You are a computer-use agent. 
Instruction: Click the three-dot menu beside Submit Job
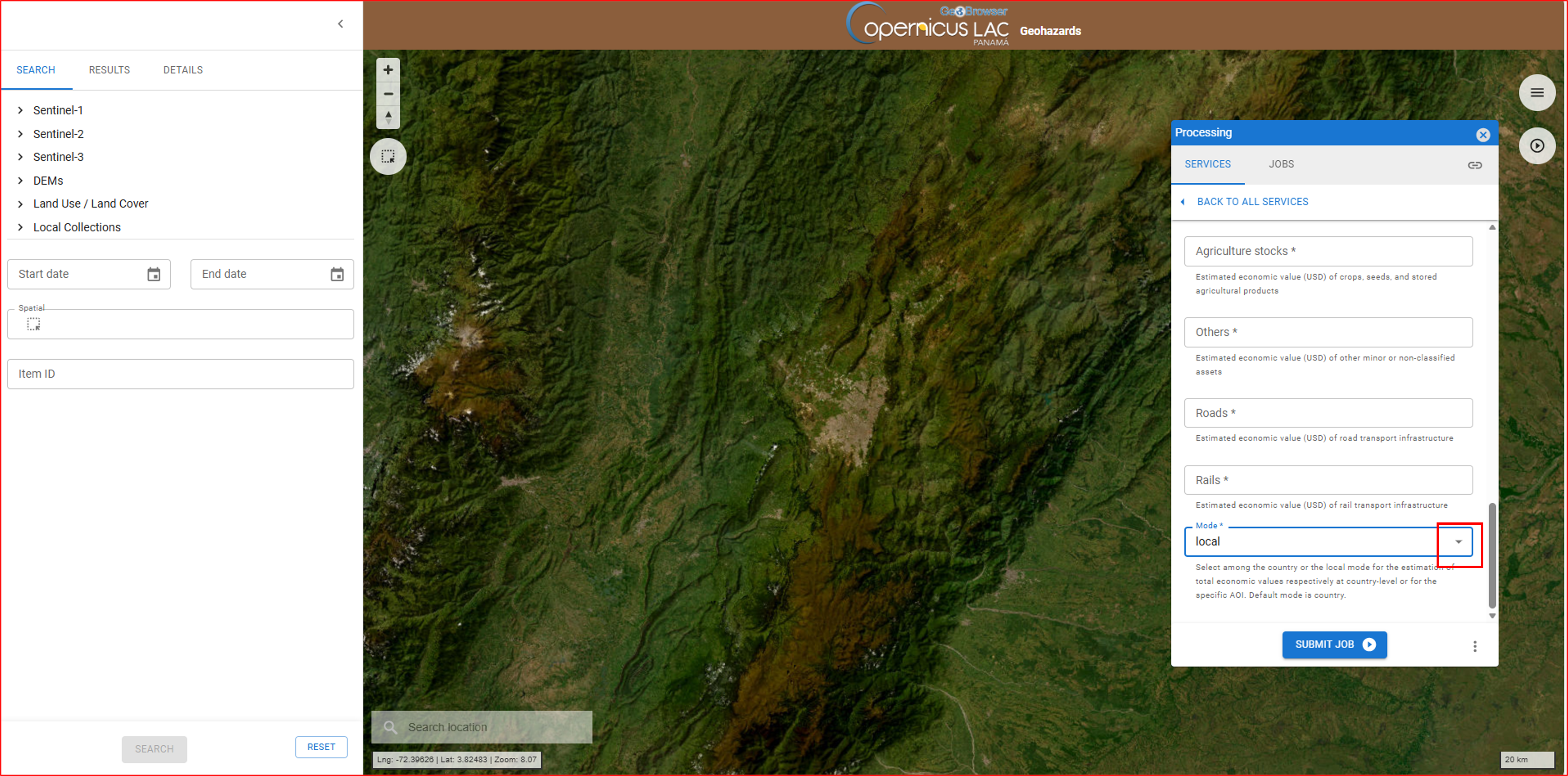click(x=1475, y=646)
